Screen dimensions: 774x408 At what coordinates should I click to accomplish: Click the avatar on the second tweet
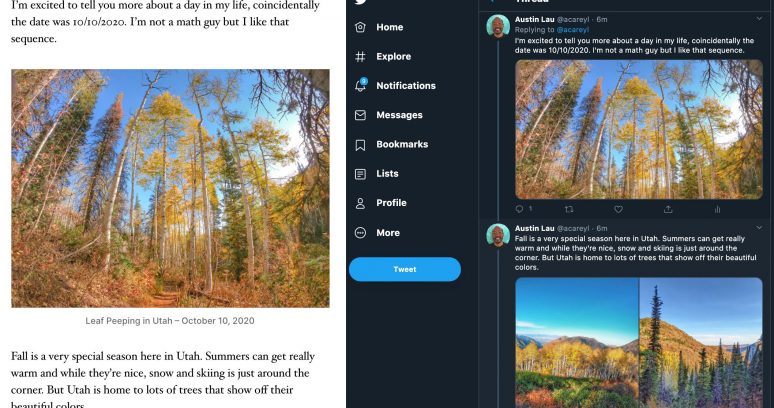498,236
